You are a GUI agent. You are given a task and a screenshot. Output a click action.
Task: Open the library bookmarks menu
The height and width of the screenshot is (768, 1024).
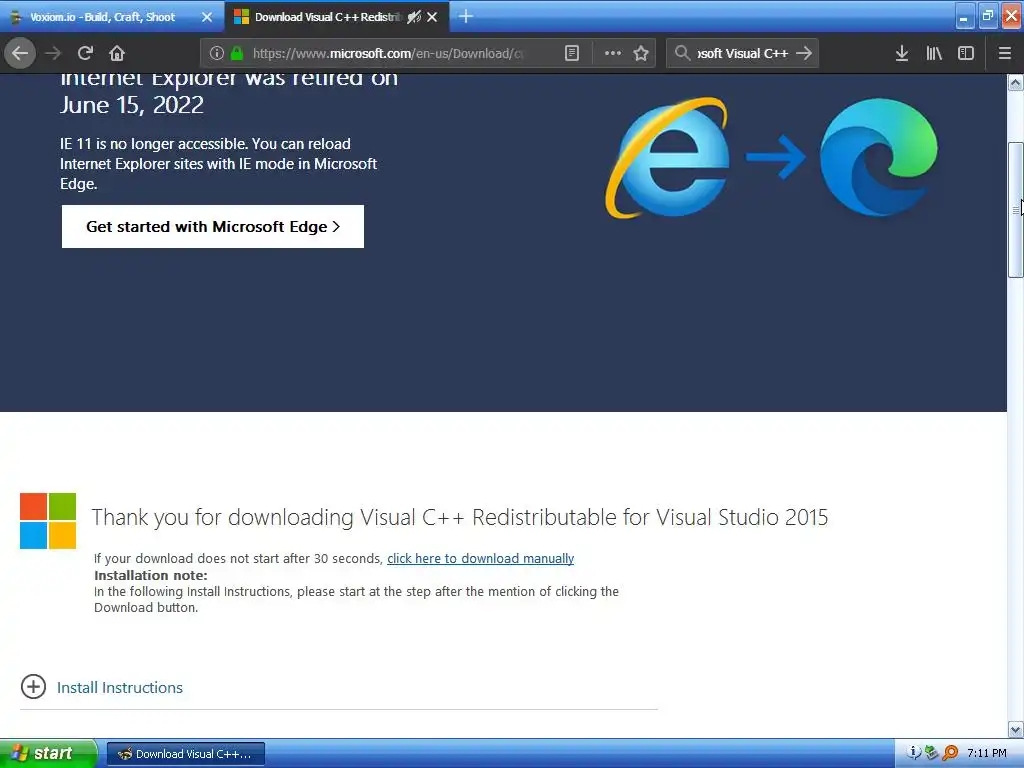coord(934,53)
